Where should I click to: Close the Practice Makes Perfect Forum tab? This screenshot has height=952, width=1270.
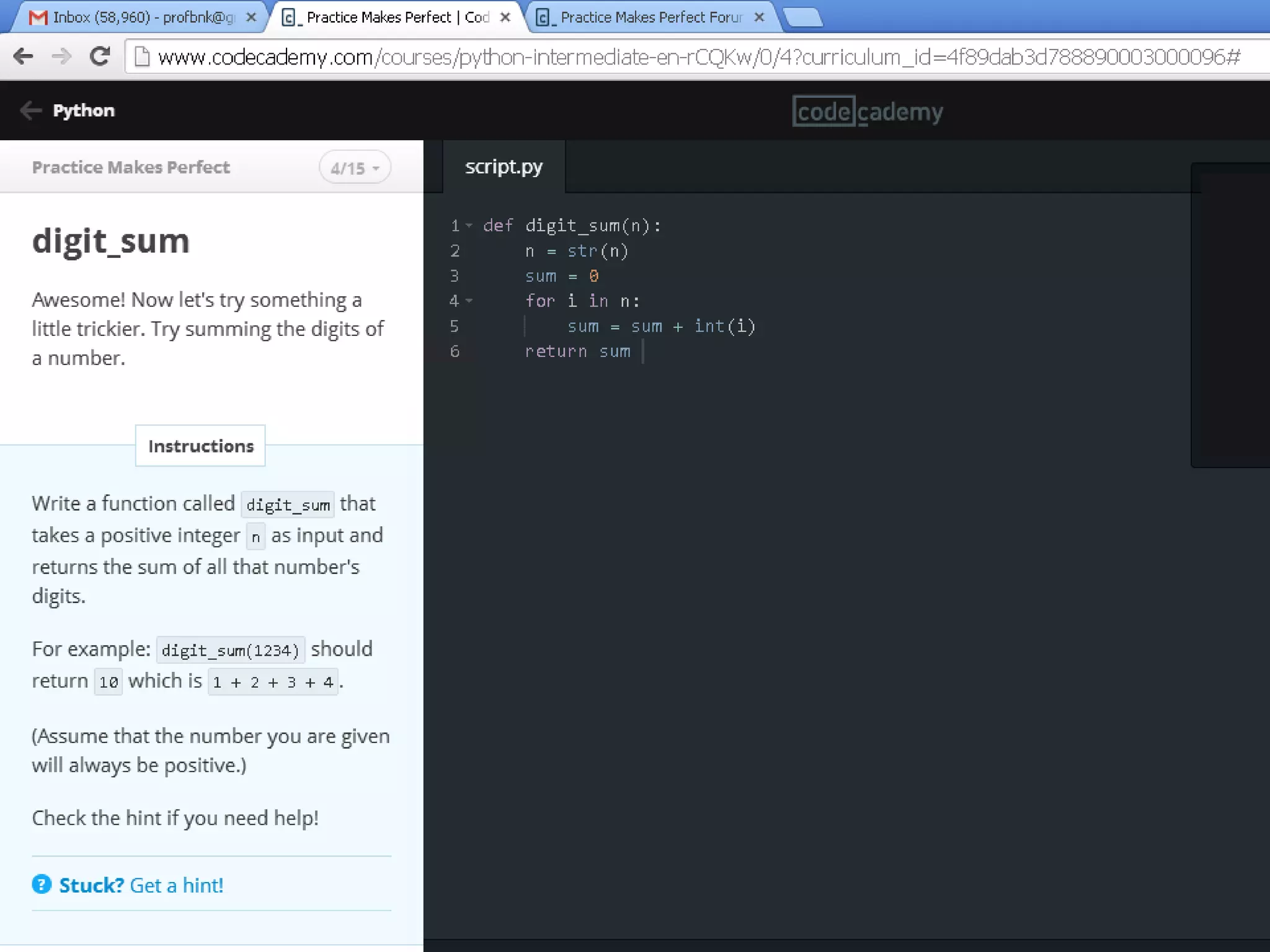(x=759, y=17)
